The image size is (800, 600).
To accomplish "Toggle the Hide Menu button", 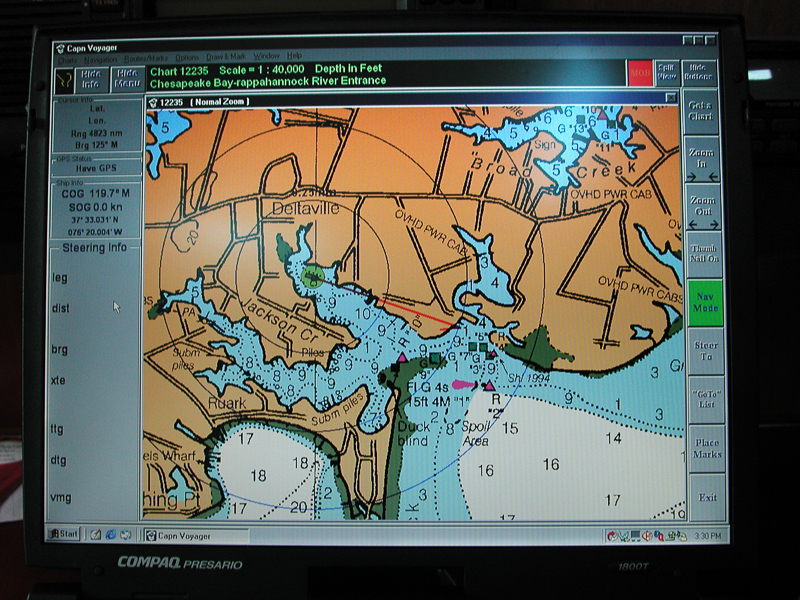I will [x=127, y=79].
